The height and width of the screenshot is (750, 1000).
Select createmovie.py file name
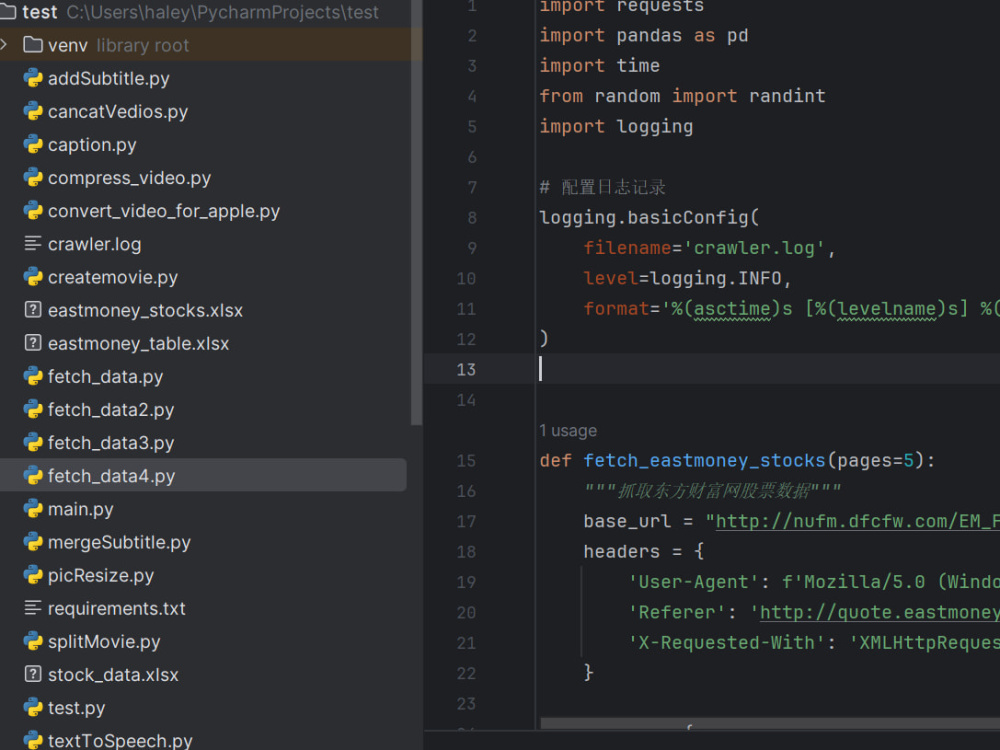[x=113, y=277]
